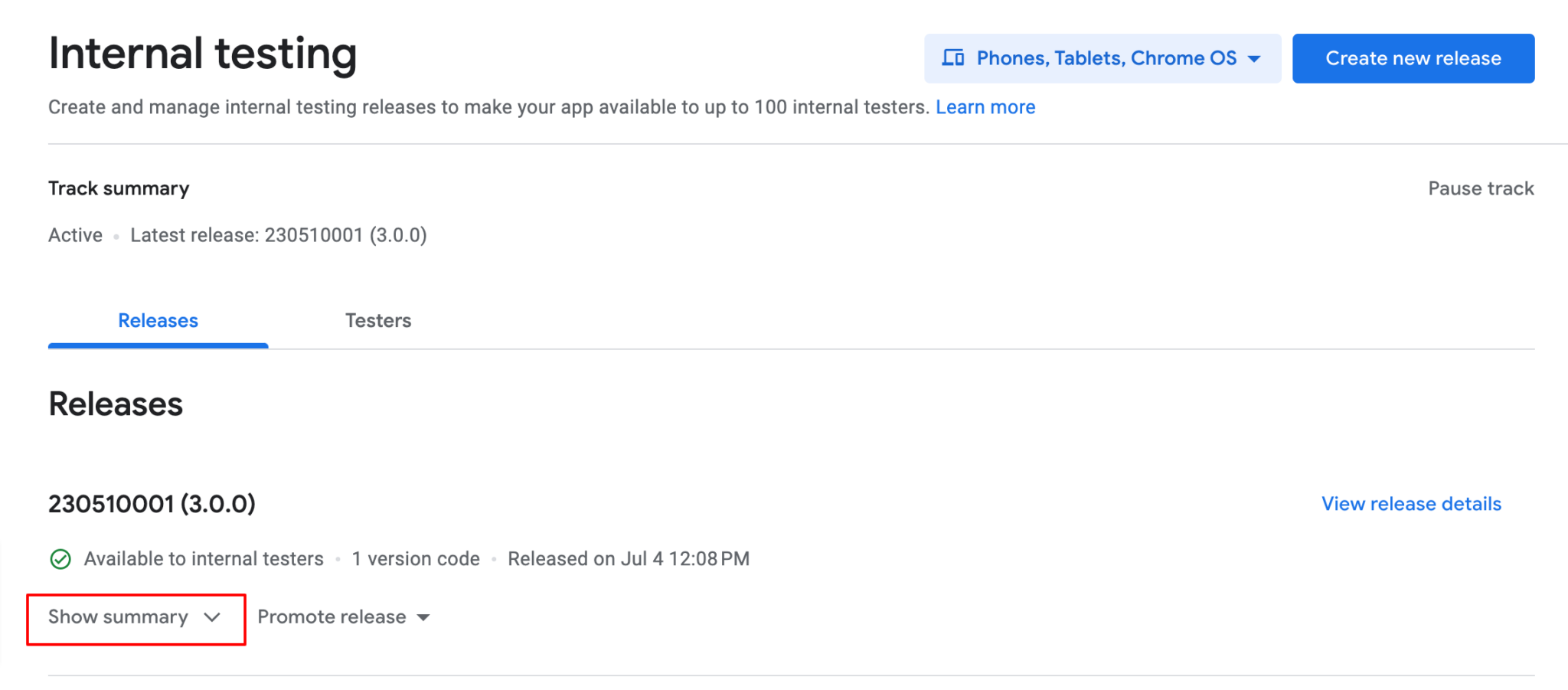Open View release details link
Image resolution: width=1568 pixels, height=690 pixels.
click(x=1411, y=504)
